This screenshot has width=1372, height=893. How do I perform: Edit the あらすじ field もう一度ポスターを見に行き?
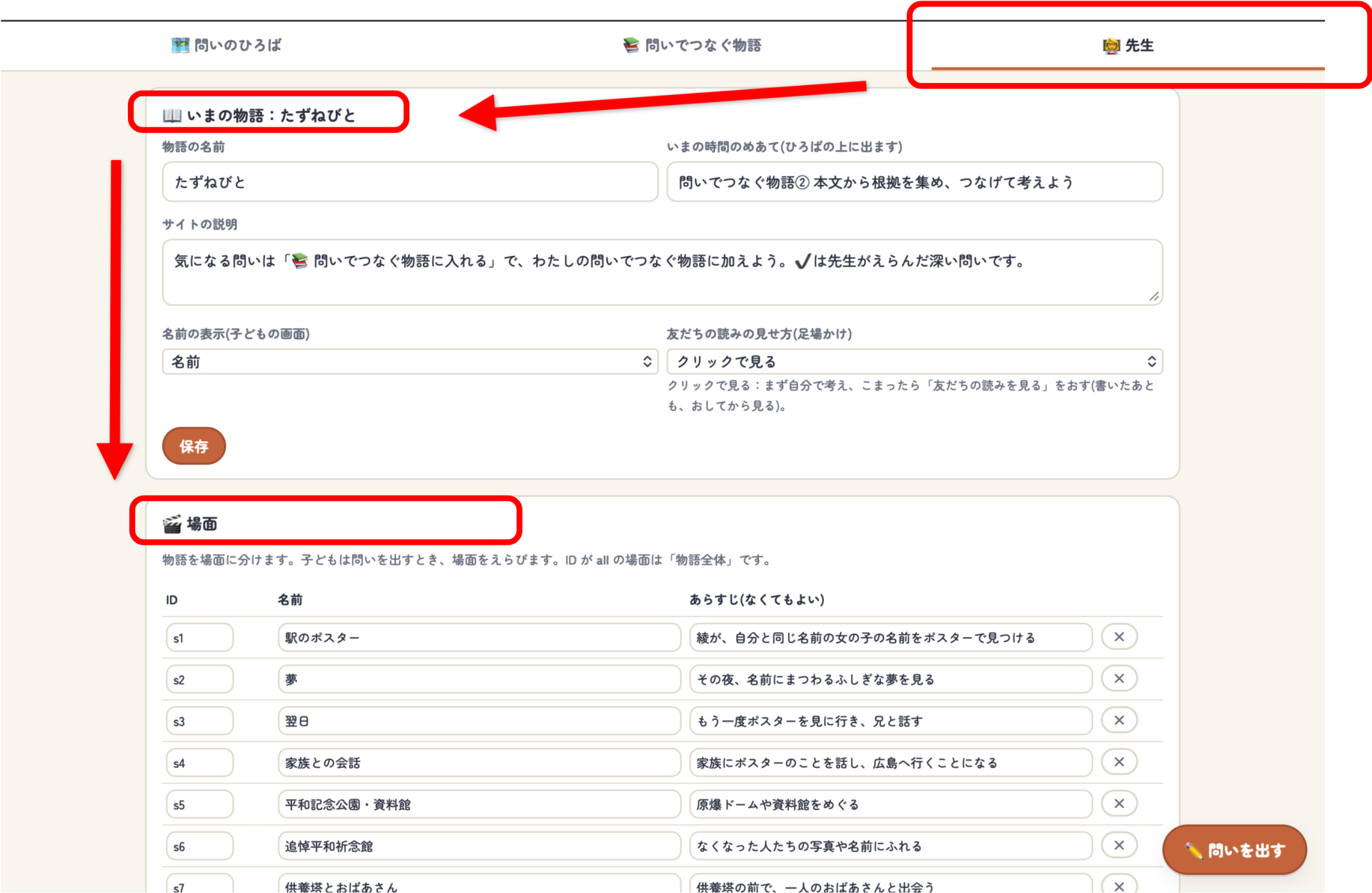click(x=890, y=721)
